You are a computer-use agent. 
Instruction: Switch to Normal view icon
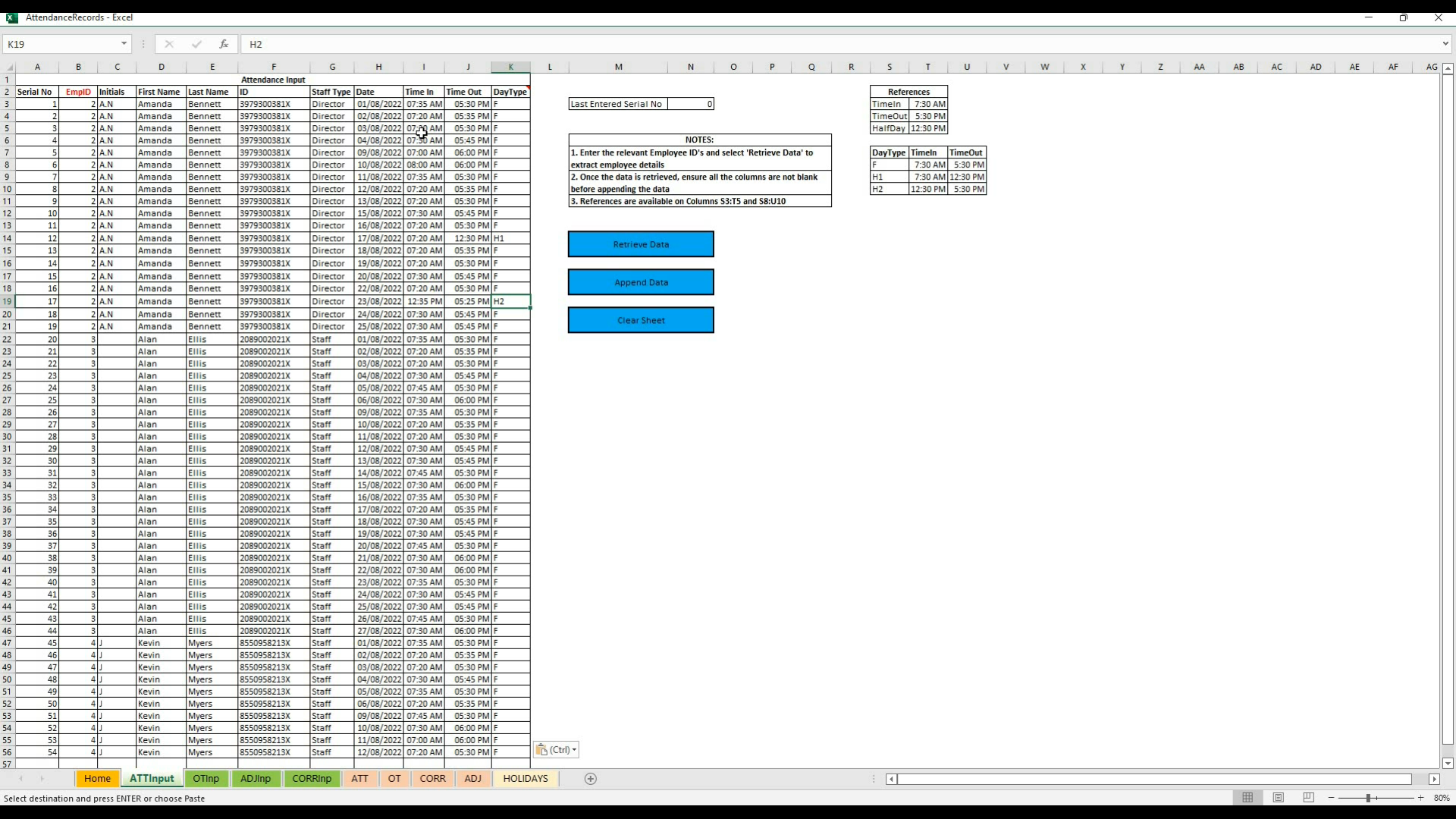pos(1247,798)
